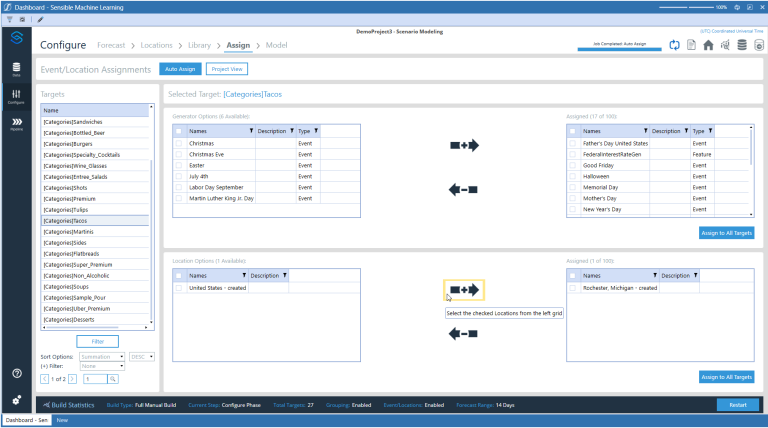The width and height of the screenshot is (768, 428).
Task: Unassign generators using upper left arrow
Action: 464,189
